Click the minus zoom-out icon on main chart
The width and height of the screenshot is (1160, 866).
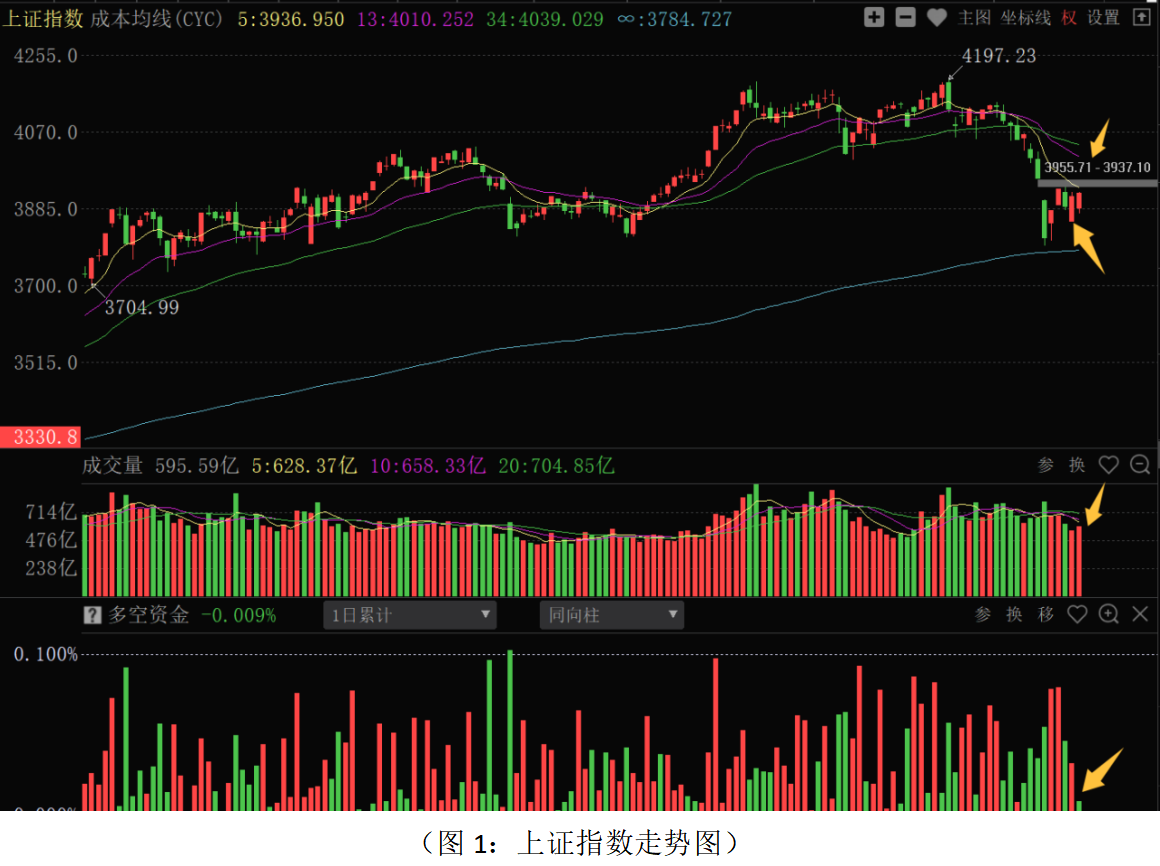[x=905, y=17]
